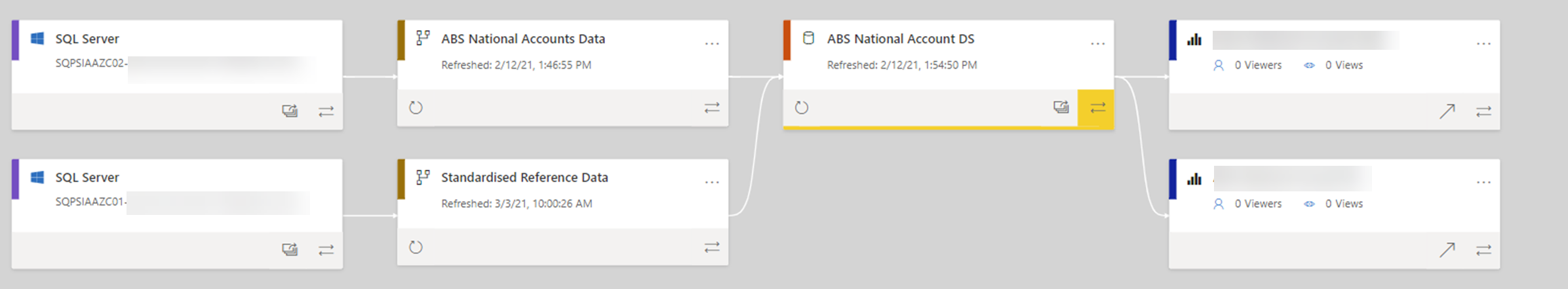This screenshot has width=1568, height=289.
Task: Show lineage for ABS National Accounts Data
Action: pyautogui.click(x=712, y=107)
